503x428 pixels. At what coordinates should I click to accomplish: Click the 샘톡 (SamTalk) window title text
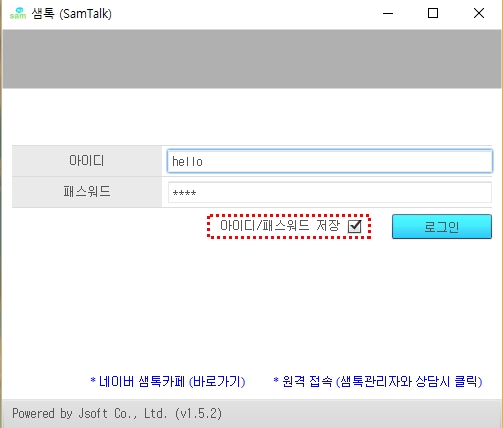(72, 14)
